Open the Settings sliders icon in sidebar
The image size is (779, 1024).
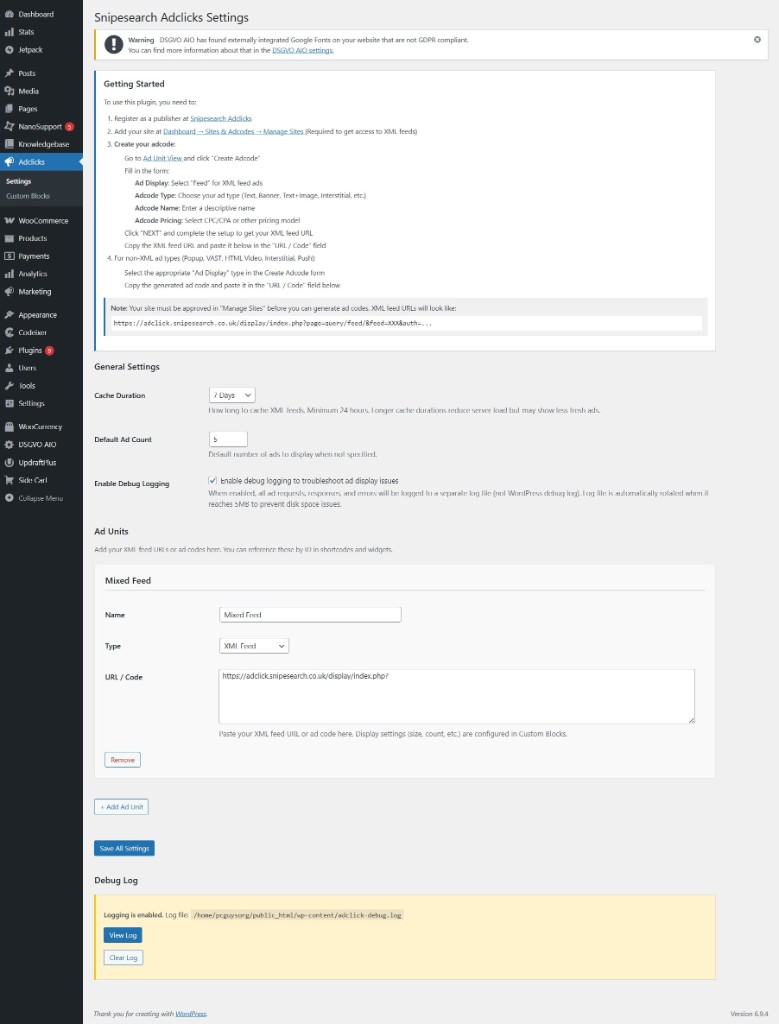[x=9, y=403]
